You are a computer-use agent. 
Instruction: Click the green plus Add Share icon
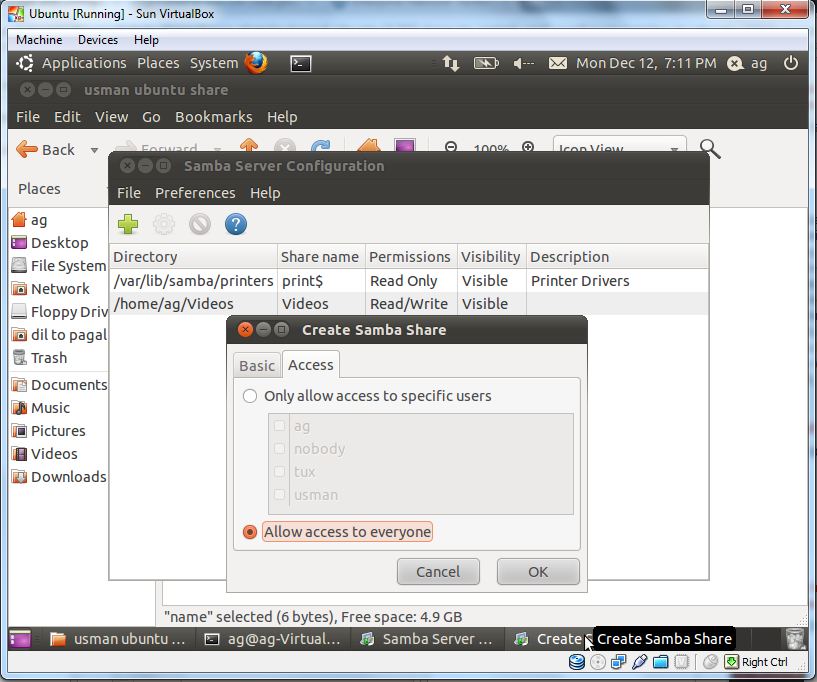(128, 225)
